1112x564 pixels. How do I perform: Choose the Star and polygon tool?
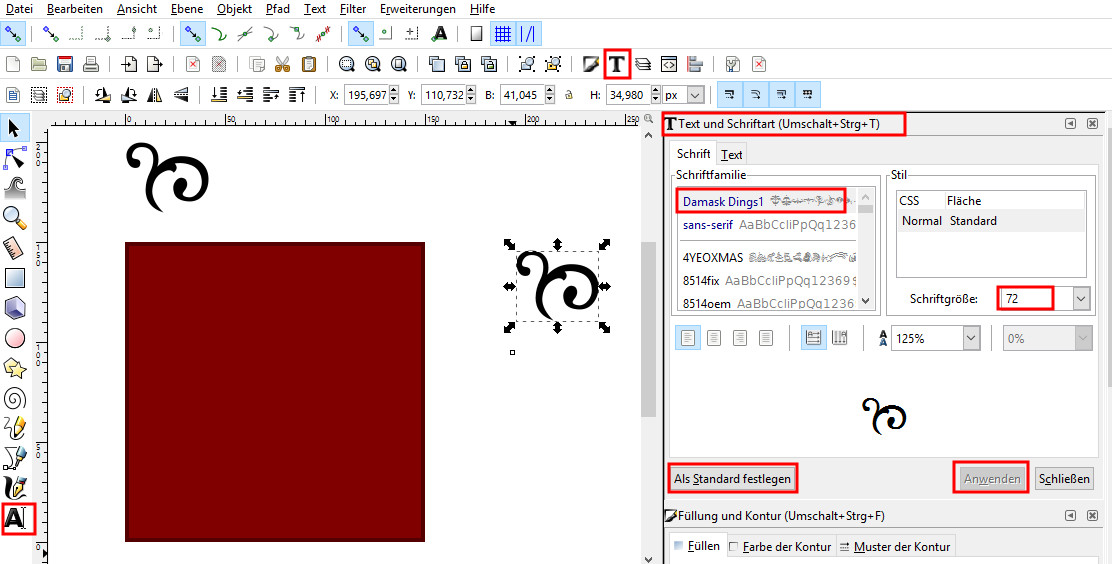tap(15, 368)
